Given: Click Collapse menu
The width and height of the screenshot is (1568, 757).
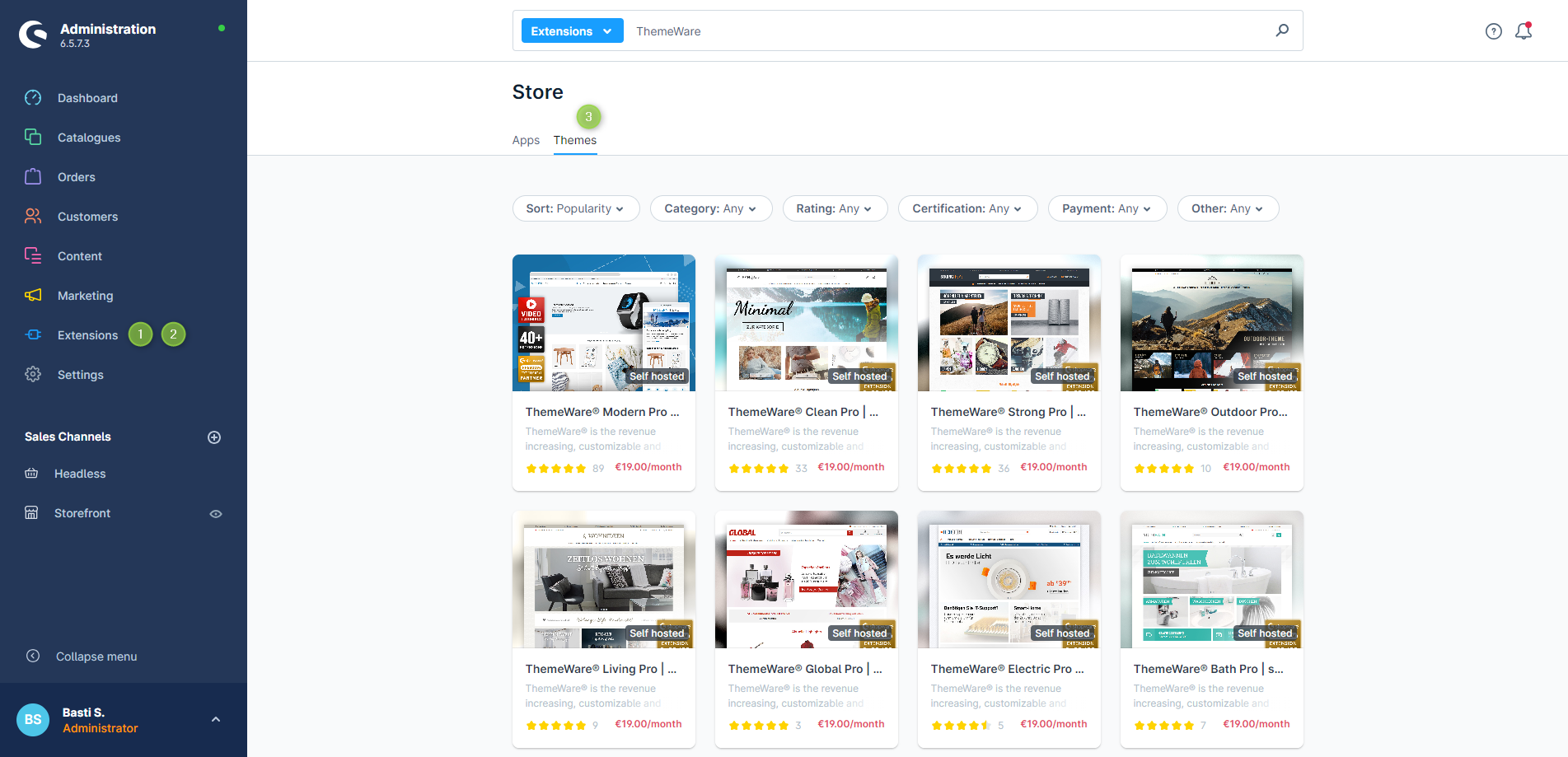Looking at the screenshot, I should [x=96, y=657].
